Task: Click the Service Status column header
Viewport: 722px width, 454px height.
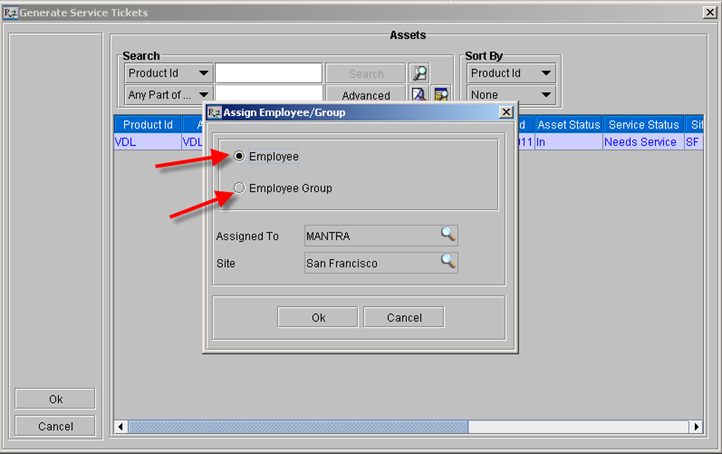Action: [x=643, y=124]
